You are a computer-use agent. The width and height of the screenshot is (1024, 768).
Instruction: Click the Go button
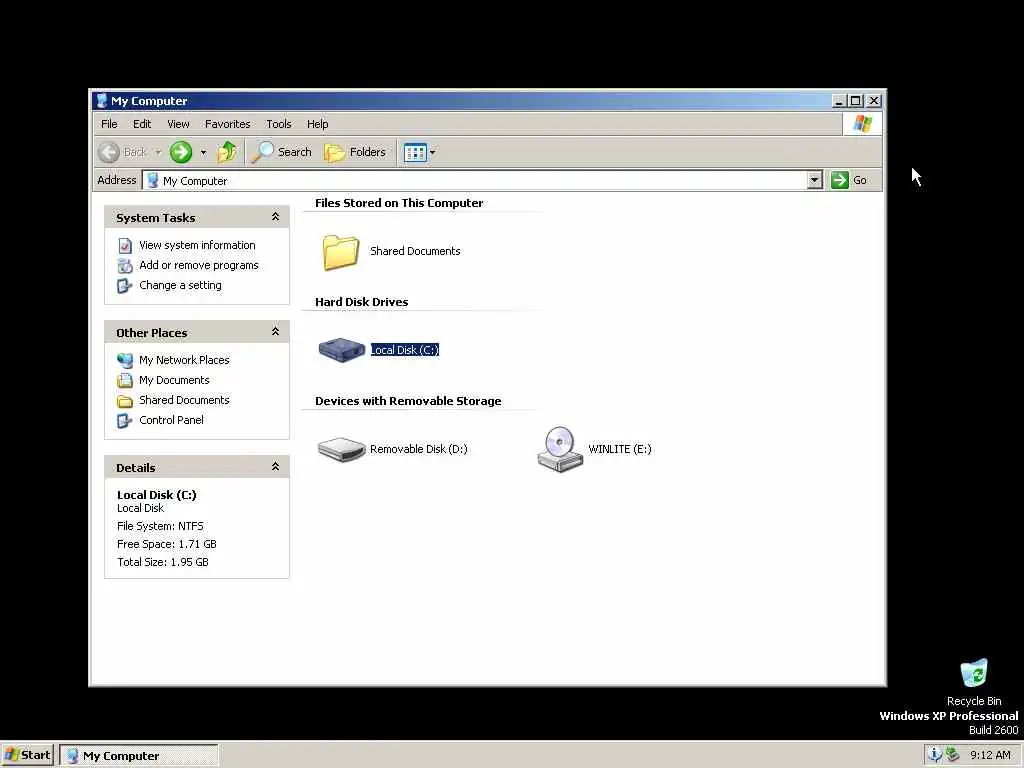click(849, 180)
